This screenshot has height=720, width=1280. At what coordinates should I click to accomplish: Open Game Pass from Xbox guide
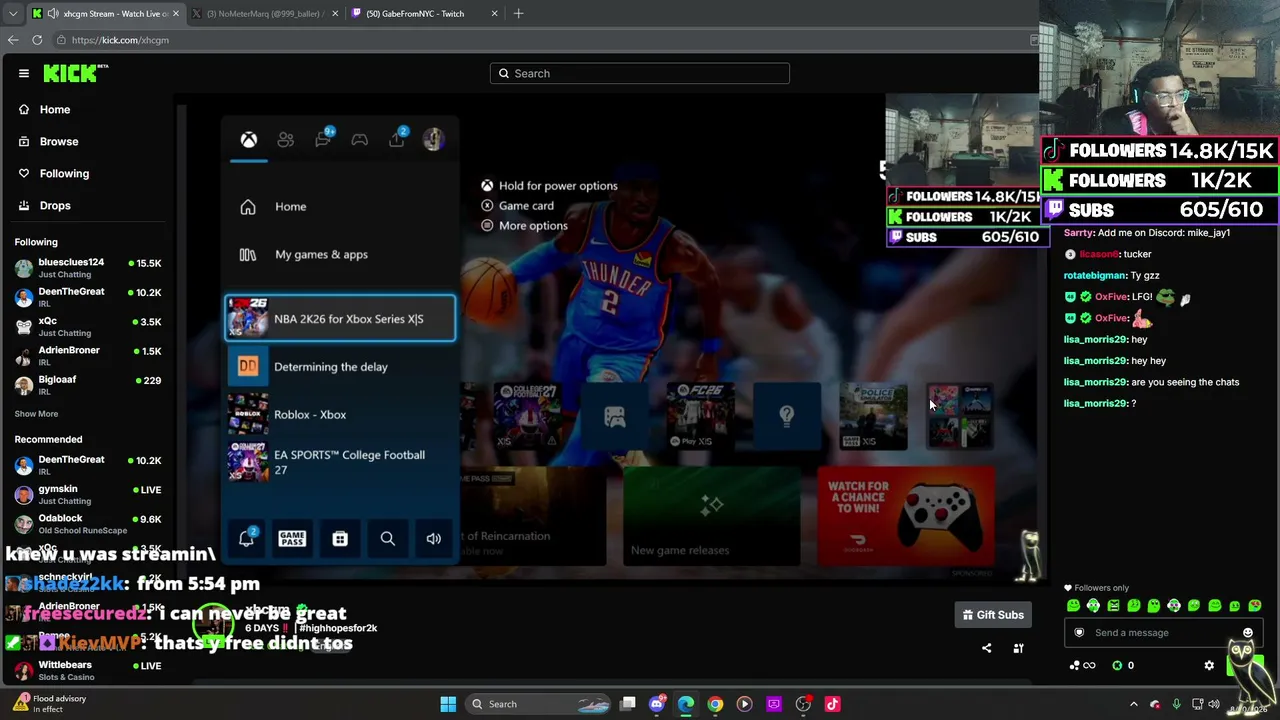point(292,539)
